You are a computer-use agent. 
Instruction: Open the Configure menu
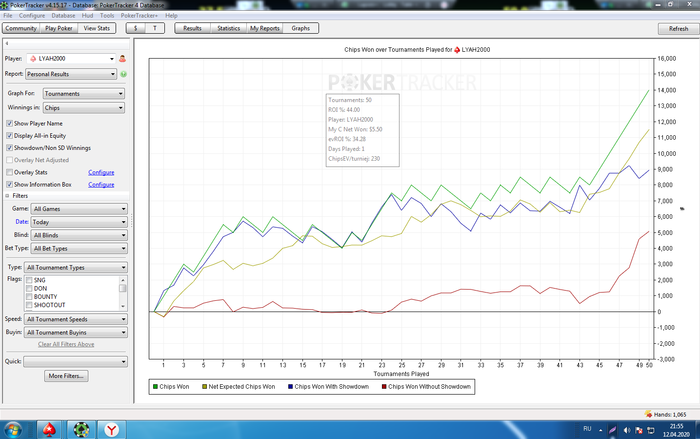tap(32, 15)
